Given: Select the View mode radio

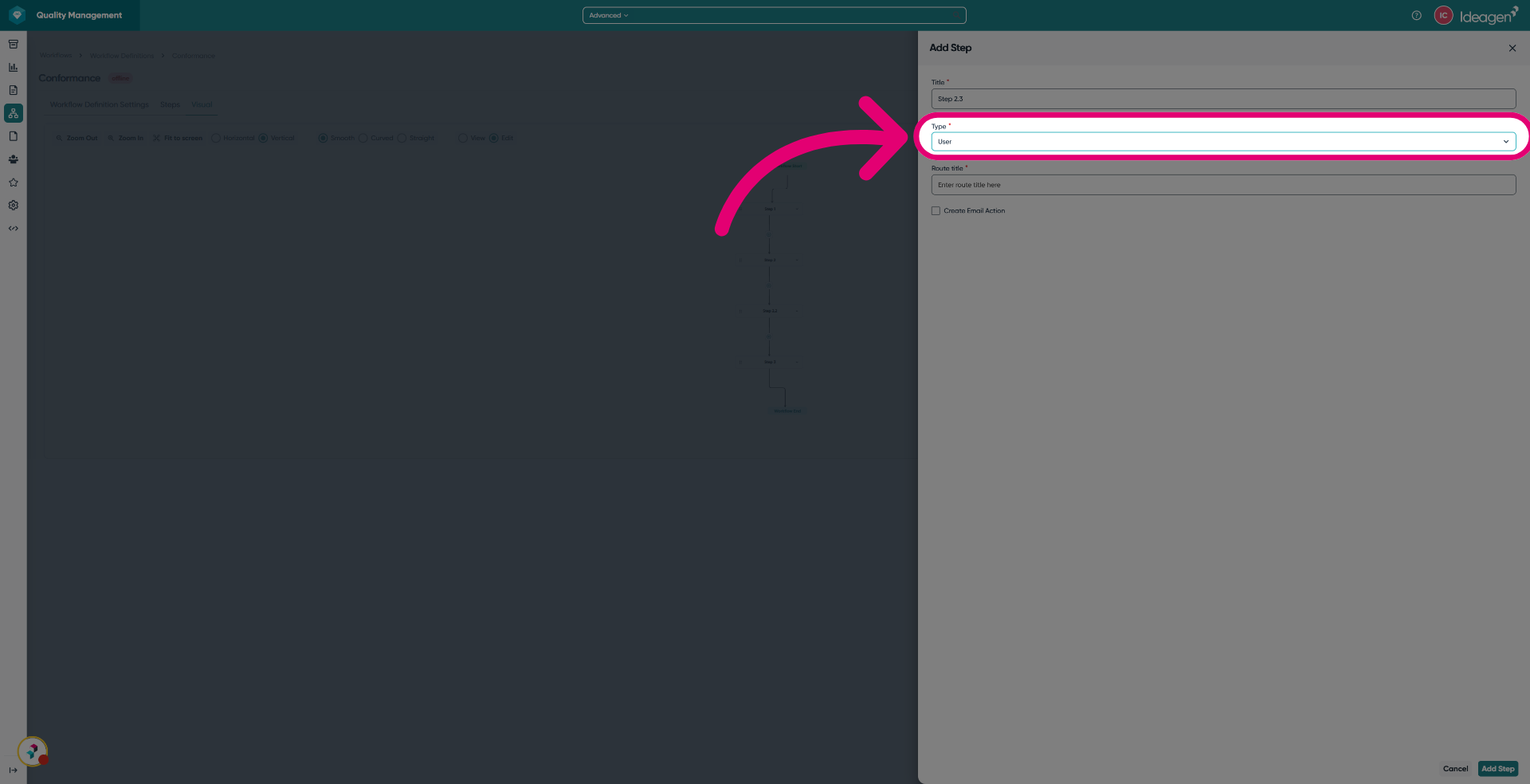Looking at the screenshot, I should (463, 138).
